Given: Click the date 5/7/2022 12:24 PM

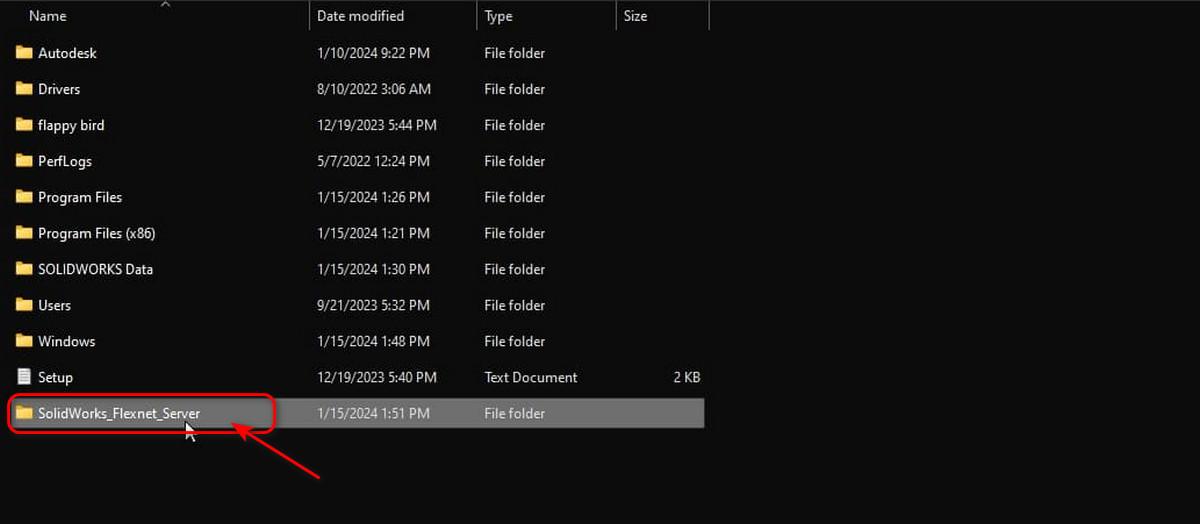Looking at the screenshot, I should click(x=374, y=161).
